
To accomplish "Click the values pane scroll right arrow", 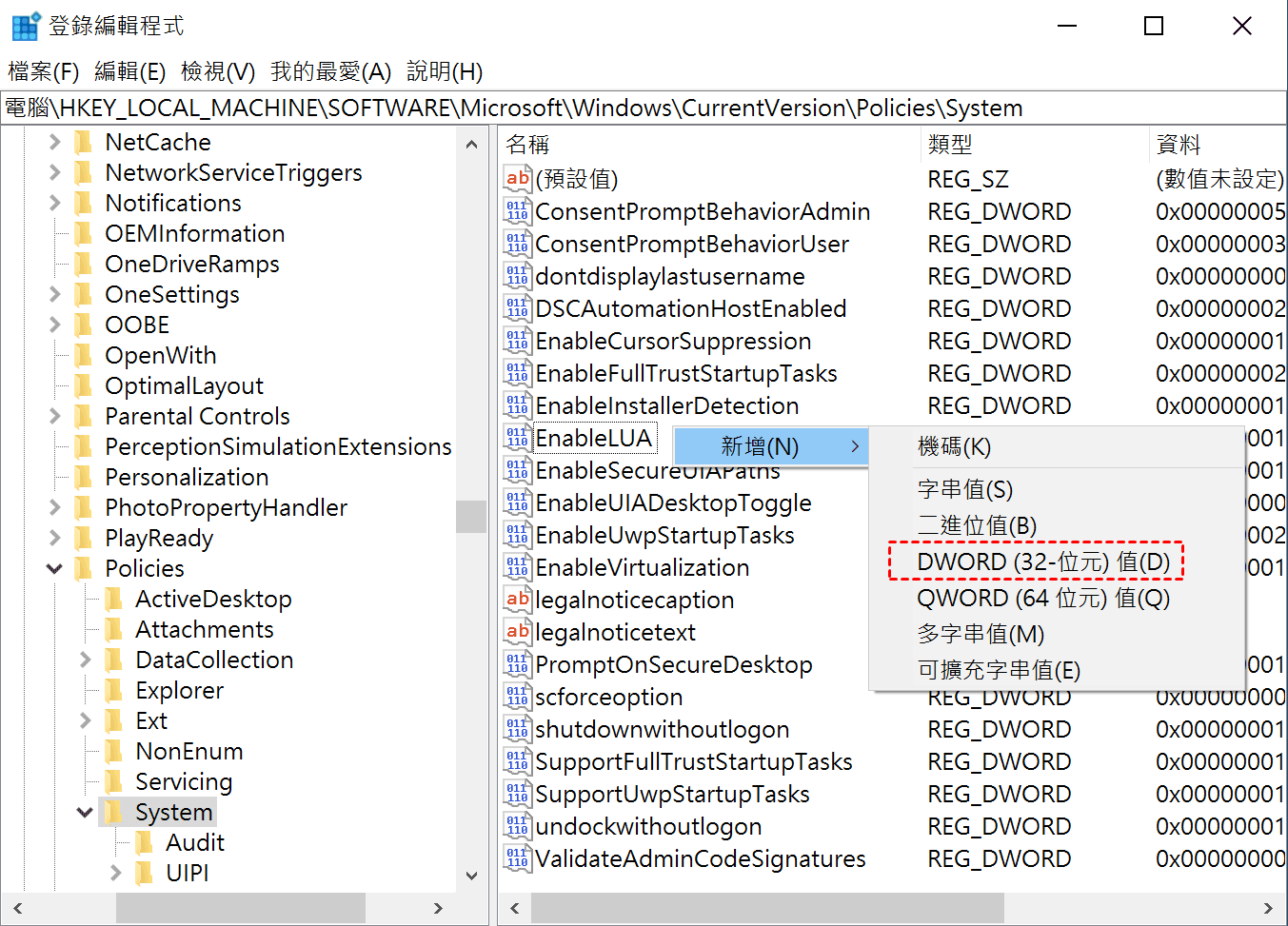I will [1268, 908].
